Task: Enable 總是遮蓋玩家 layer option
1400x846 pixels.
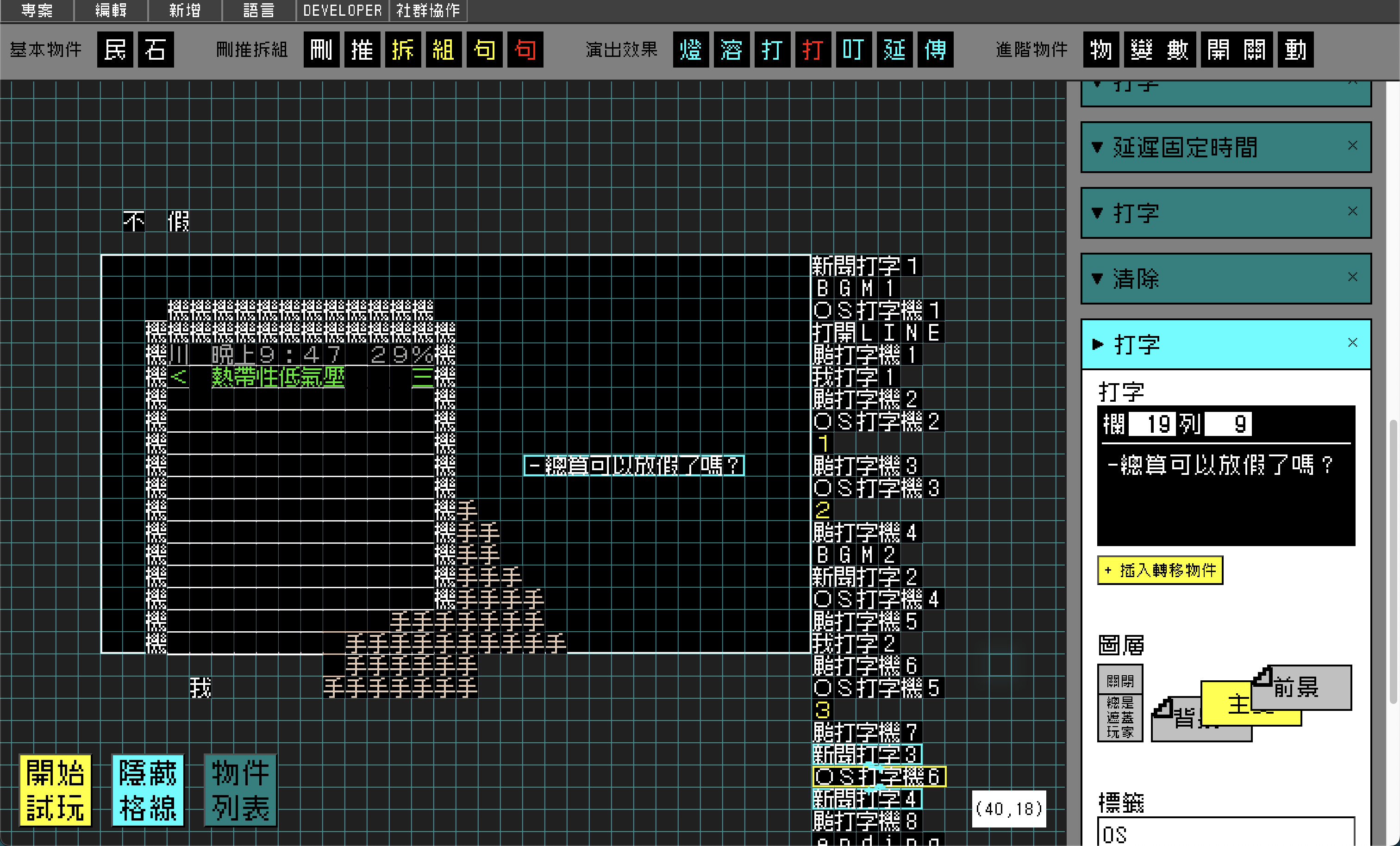Action: (x=1120, y=717)
